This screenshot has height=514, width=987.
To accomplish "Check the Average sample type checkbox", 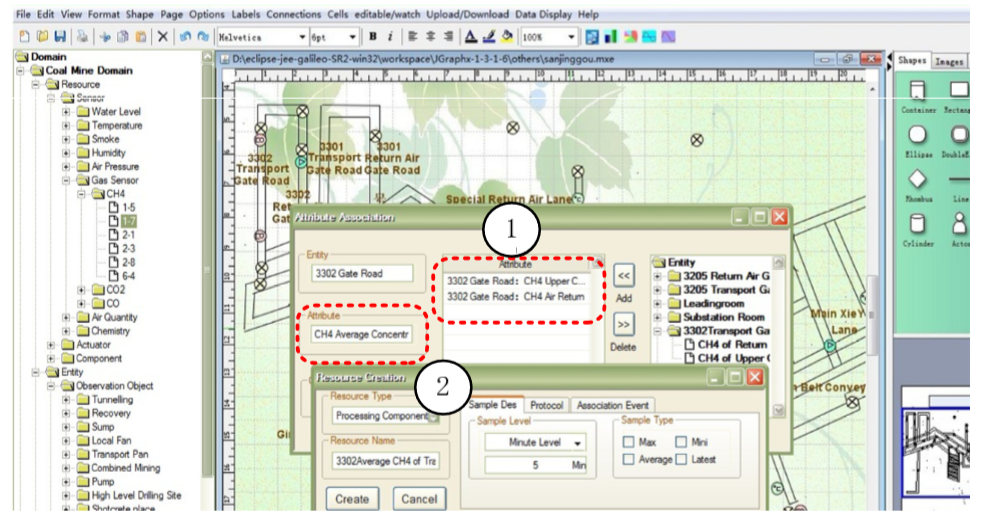I will click(x=629, y=459).
